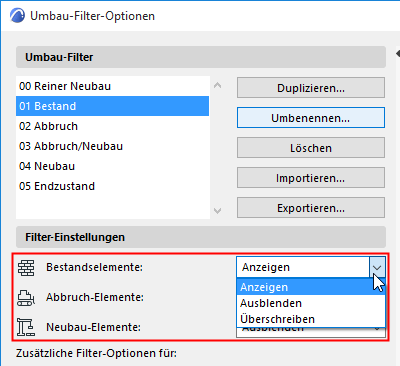
Task: Click the brick wall Bestandselemente icon
Action: click(26, 268)
